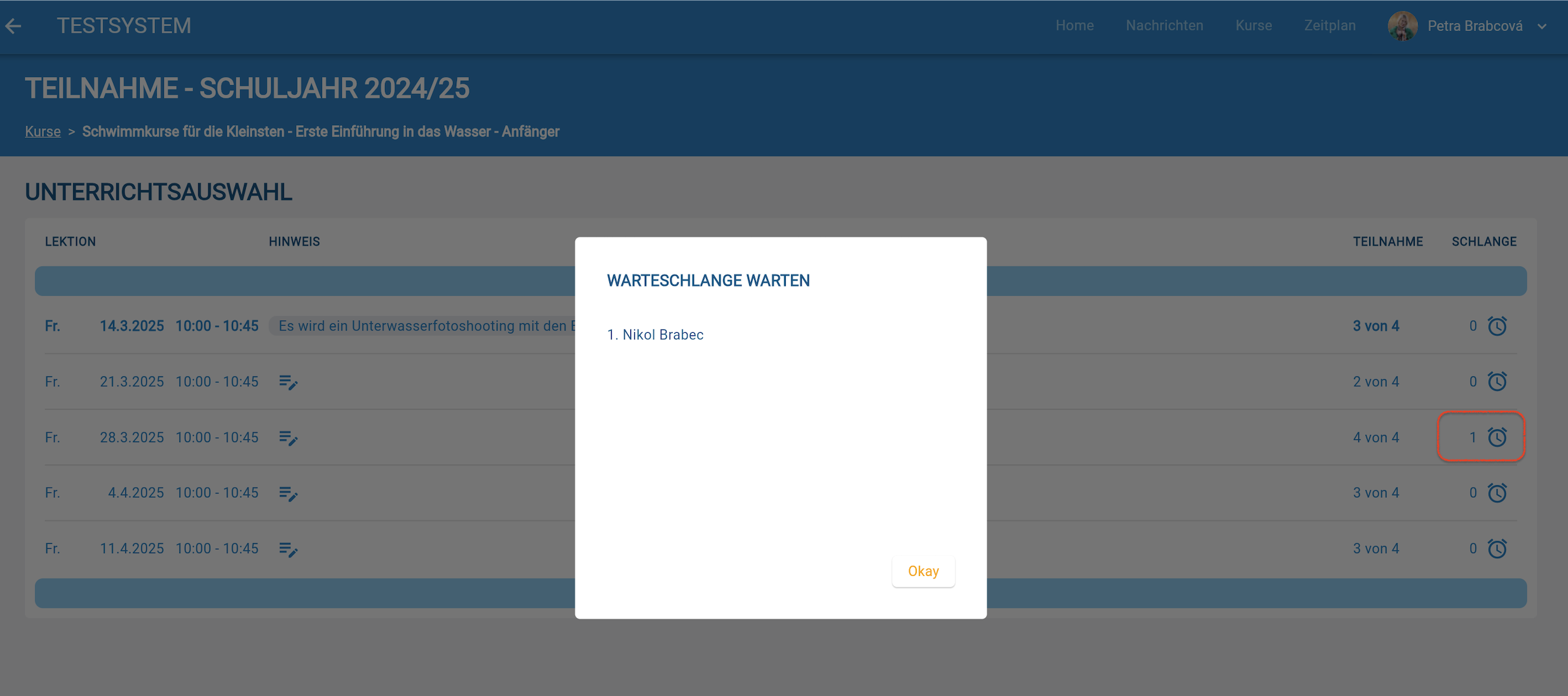Viewport: 1568px width, 696px height.
Task: Go to the Kurse menu item
Action: pyautogui.click(x=1253, y=26)
